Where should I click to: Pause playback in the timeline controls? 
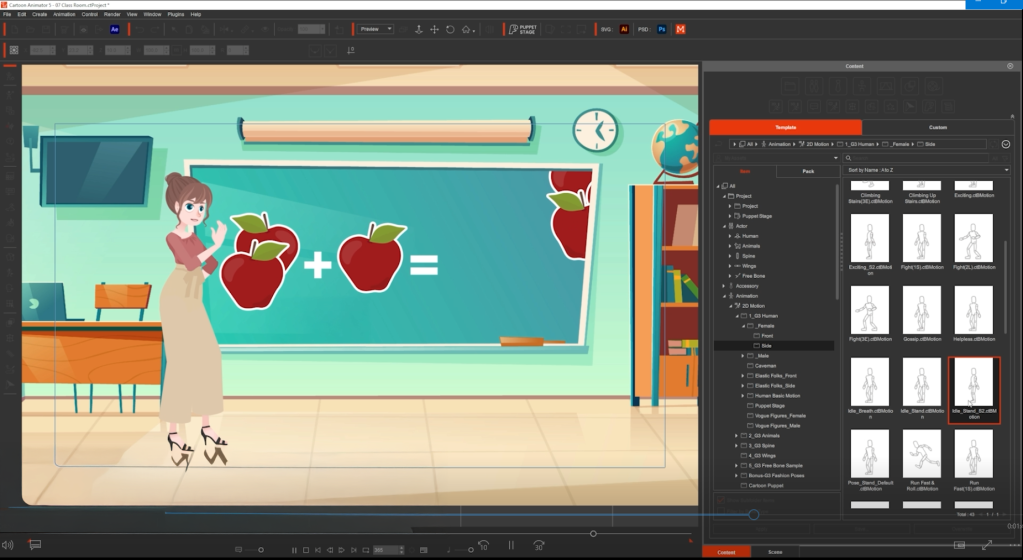coord(294,549)
